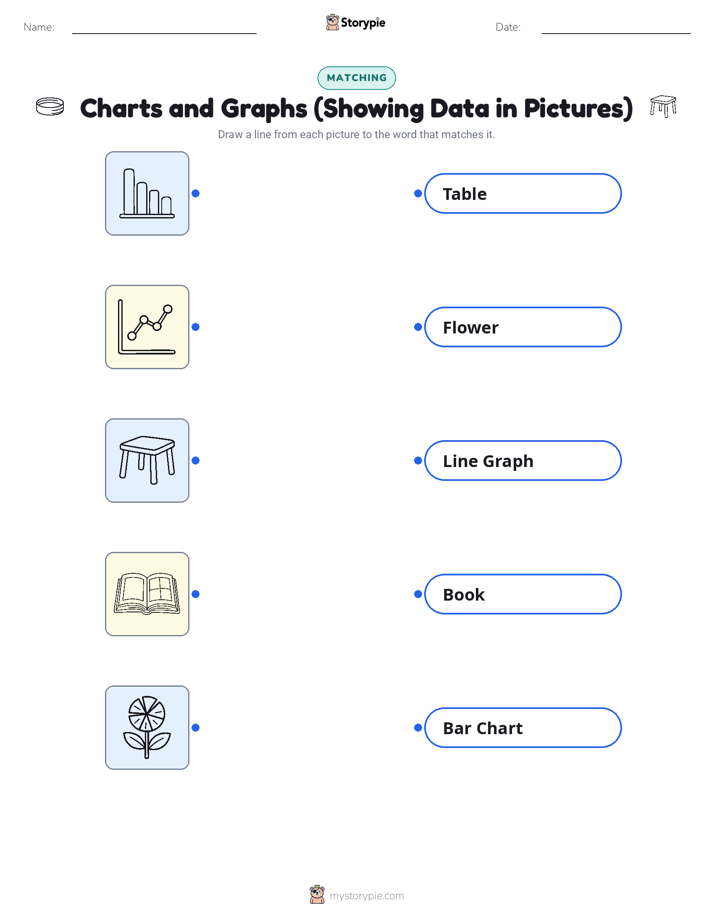Click the MATCHING badge label
Image resolution: width=714 pixels, height=924 pixels.
tap(356, 78)
